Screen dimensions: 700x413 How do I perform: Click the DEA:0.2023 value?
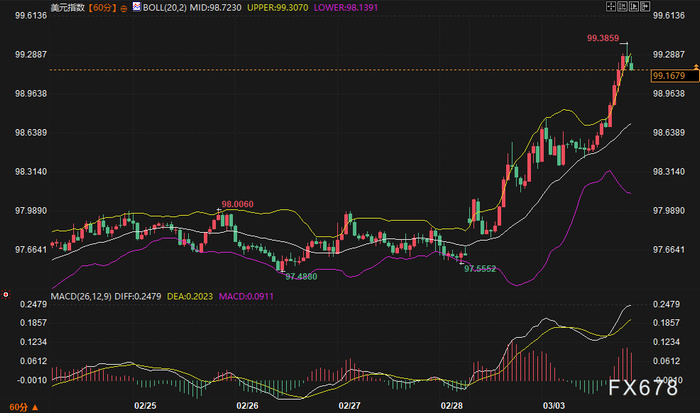pyautogui.click(x=190, y=296)
